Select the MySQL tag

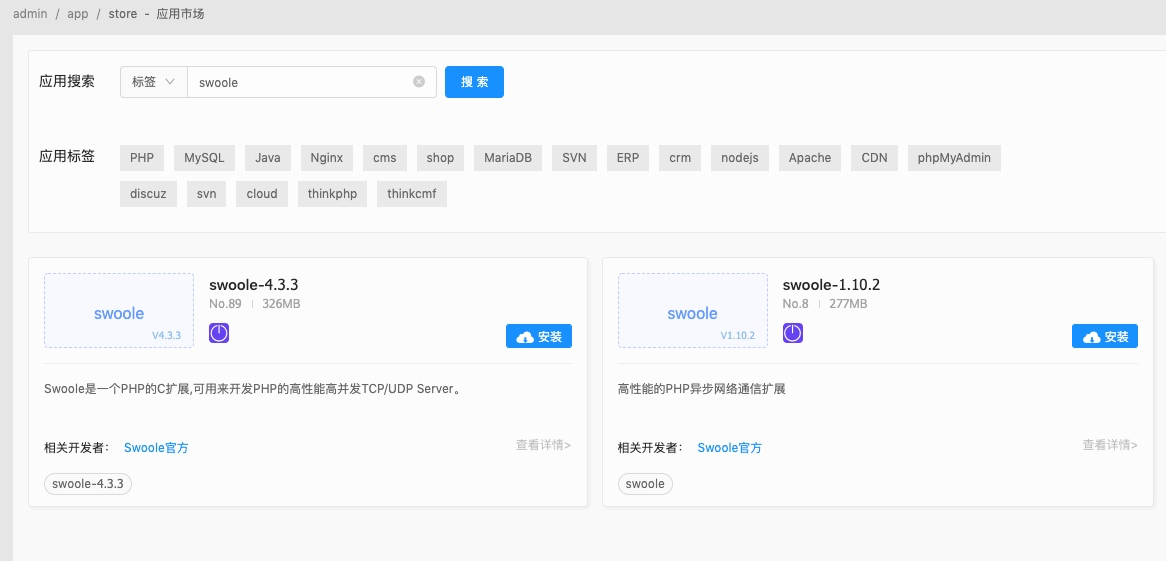[x=204, y=158]
